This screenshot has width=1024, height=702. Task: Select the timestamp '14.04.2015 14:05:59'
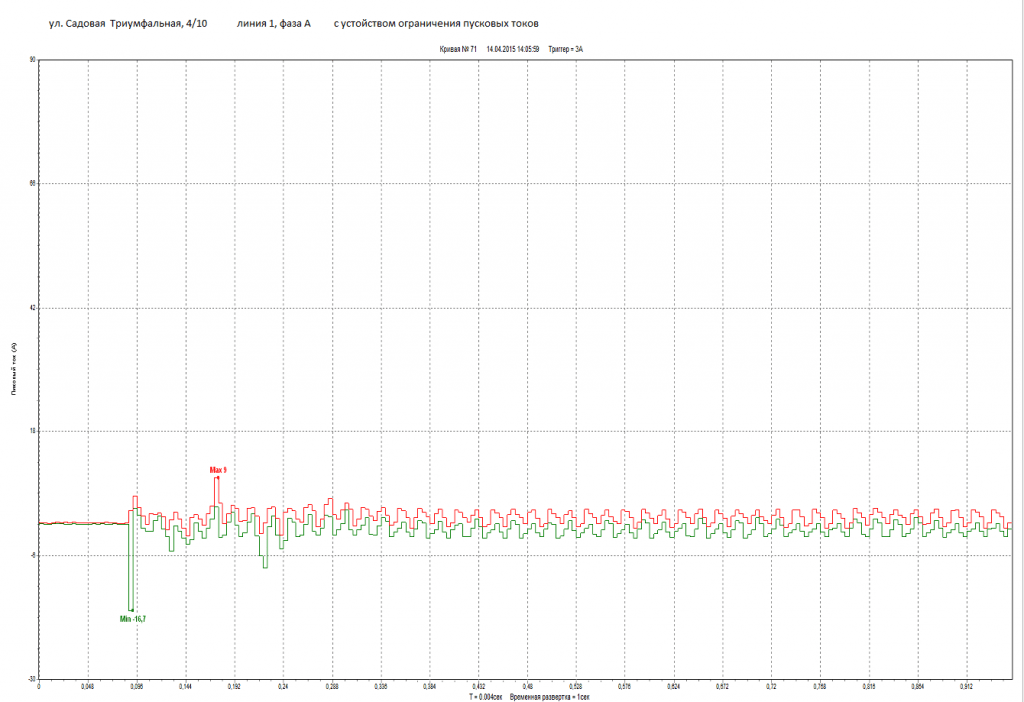pyautogui.click(x=513, y=49)
